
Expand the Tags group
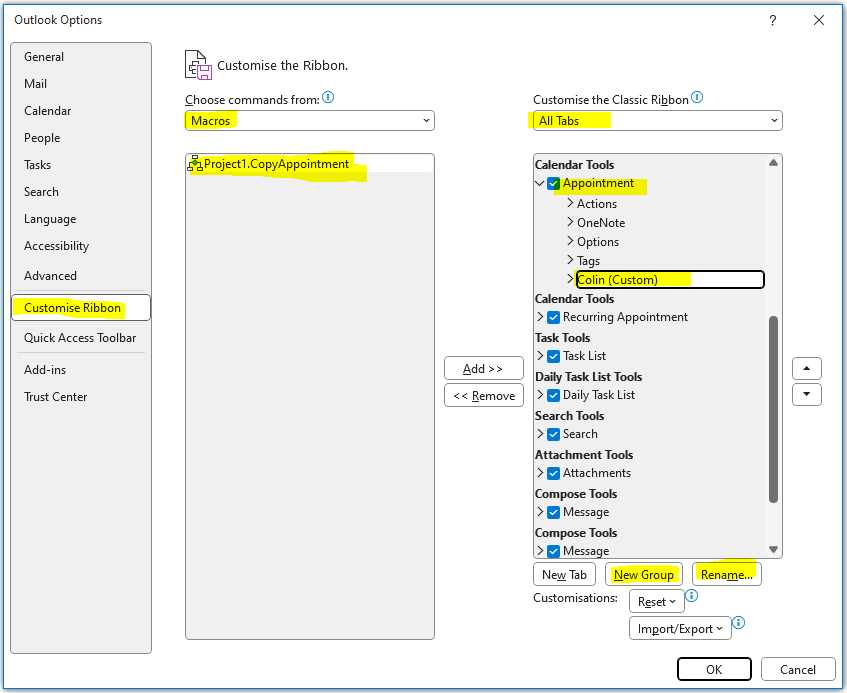point(570,260)
